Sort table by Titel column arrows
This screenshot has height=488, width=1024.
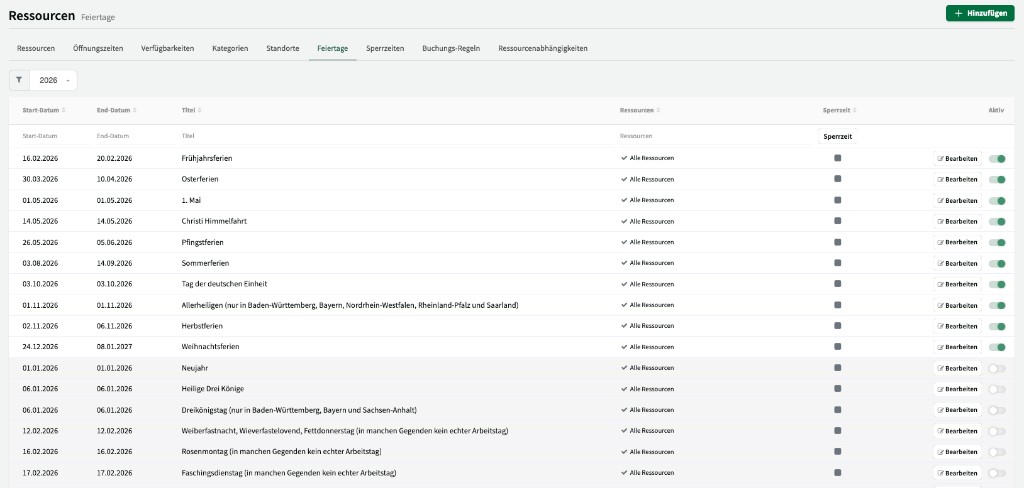[x=199, y=110]
